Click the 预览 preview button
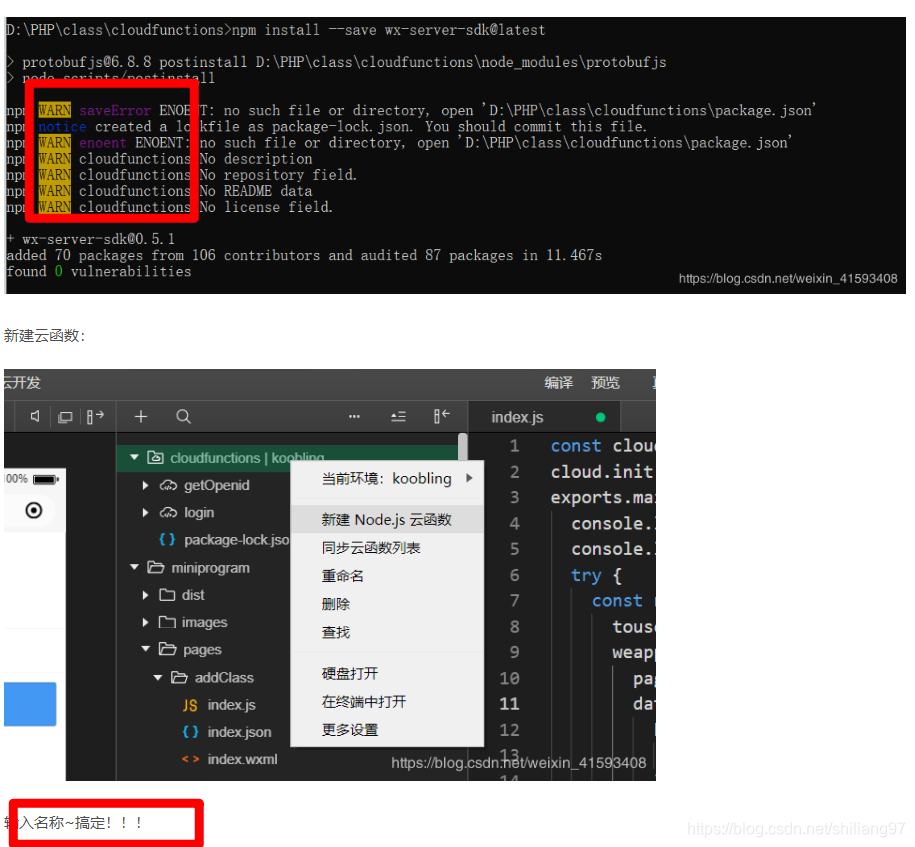 pos(604,382)
